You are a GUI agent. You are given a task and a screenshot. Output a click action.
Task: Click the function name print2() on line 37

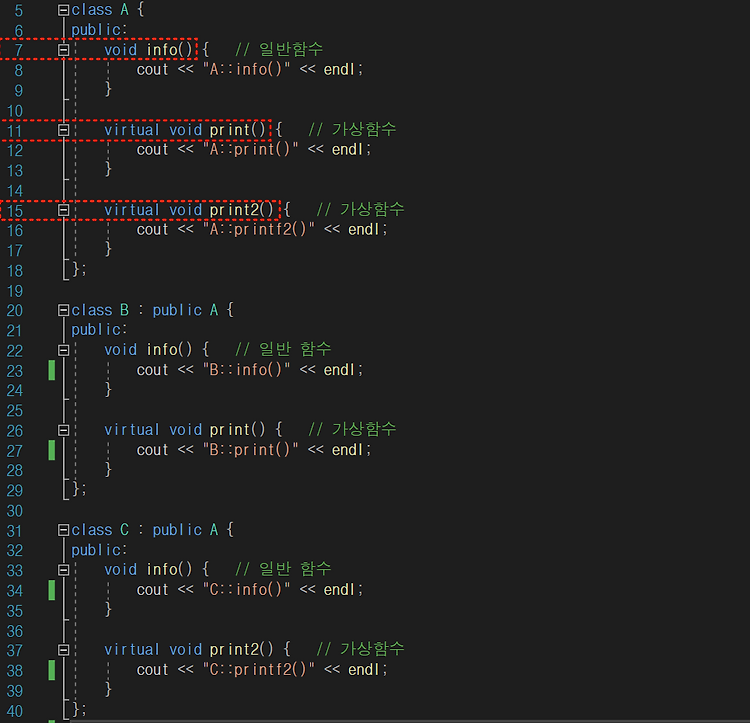(242, 649)
